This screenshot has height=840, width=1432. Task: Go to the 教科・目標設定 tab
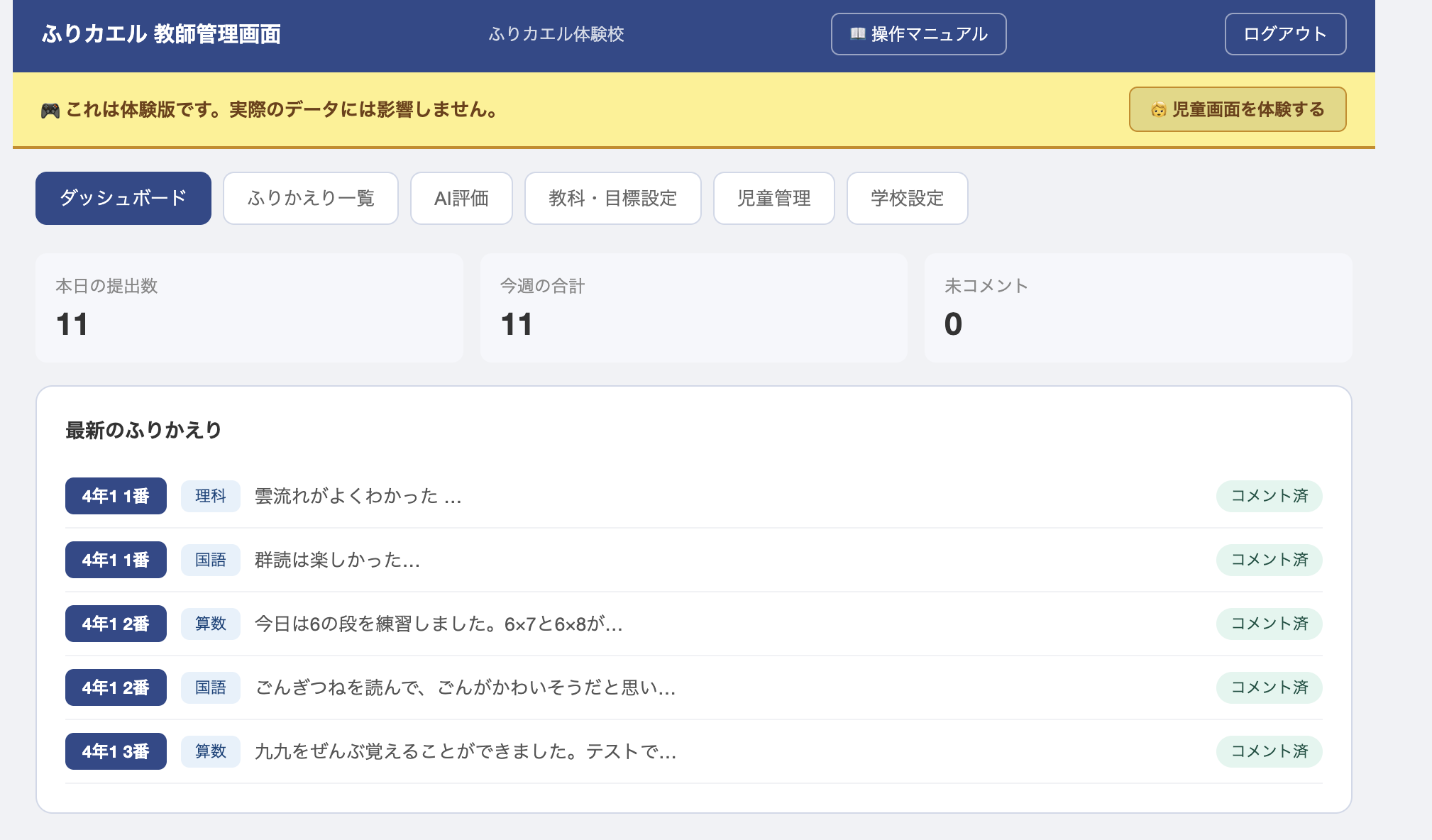click(612, 198)
